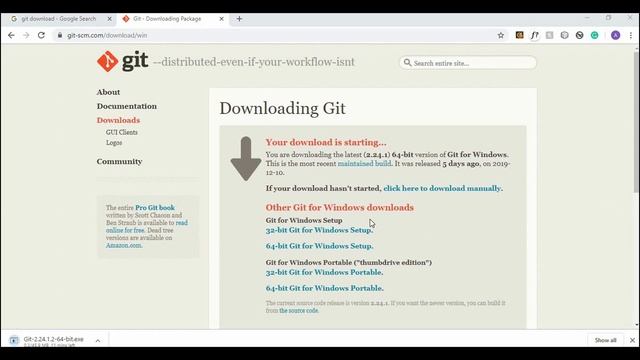The width and height of the screenshot is (640, 360).
Task: Bookmark this page with star icon
Action: coord(501,36)
